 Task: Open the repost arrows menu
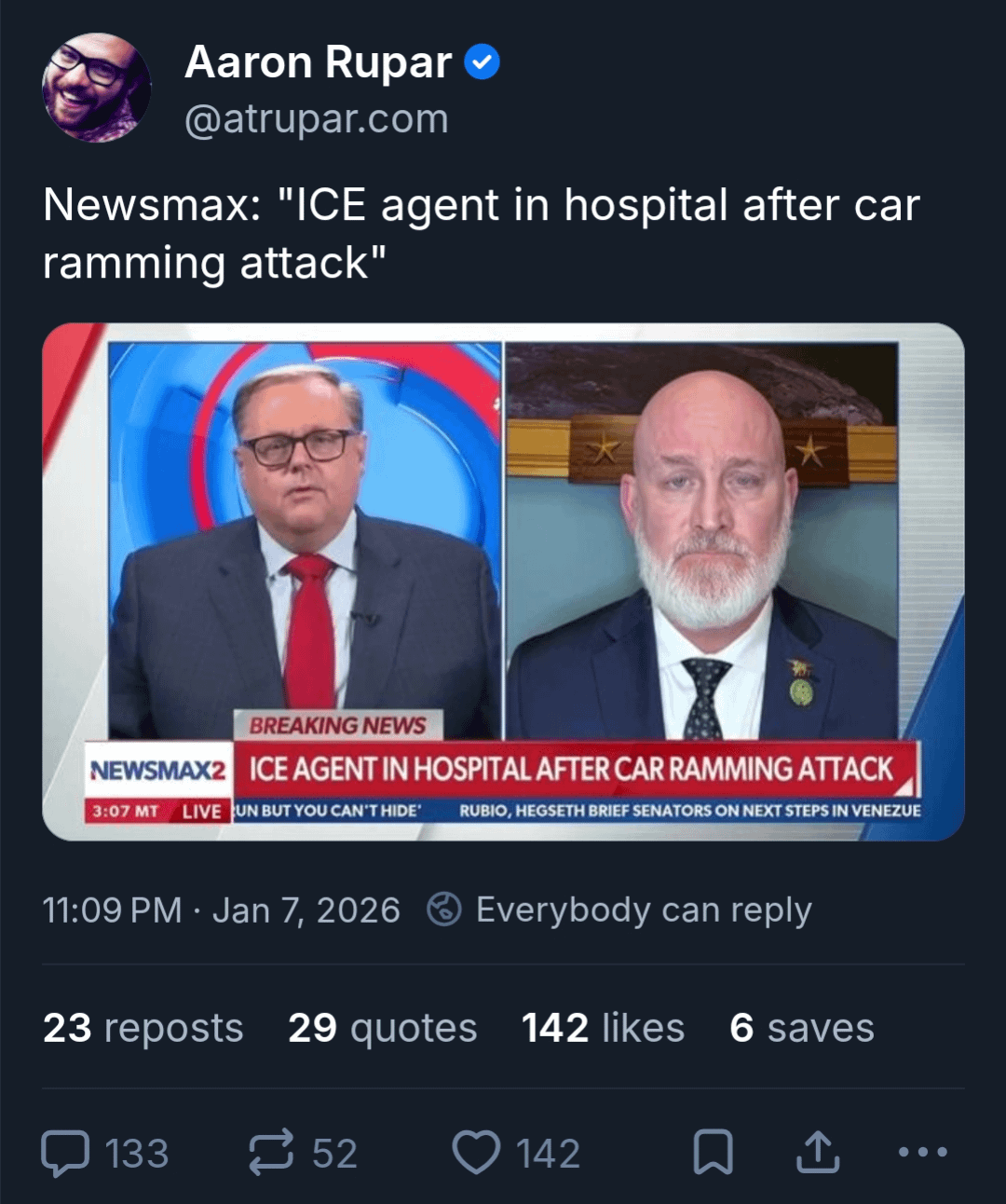pyautogui.click(x=271, y=1153)
